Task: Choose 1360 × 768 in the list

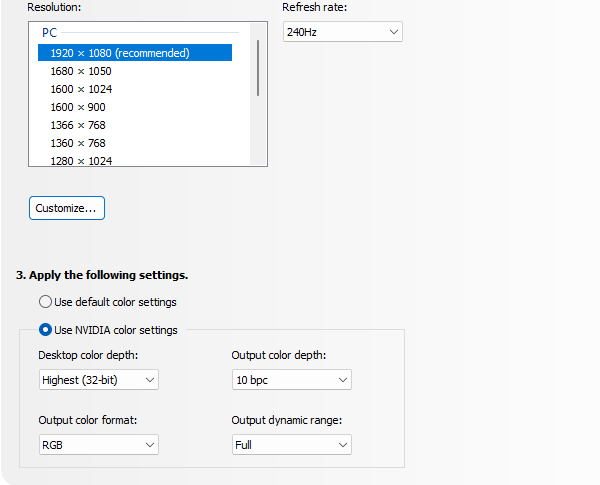Action: coord(78,143)
